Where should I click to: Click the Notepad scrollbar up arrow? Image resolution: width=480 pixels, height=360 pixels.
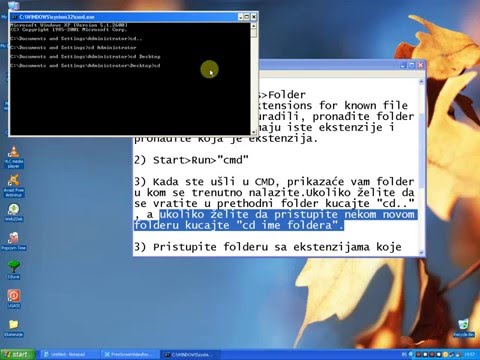coord(421,82)
